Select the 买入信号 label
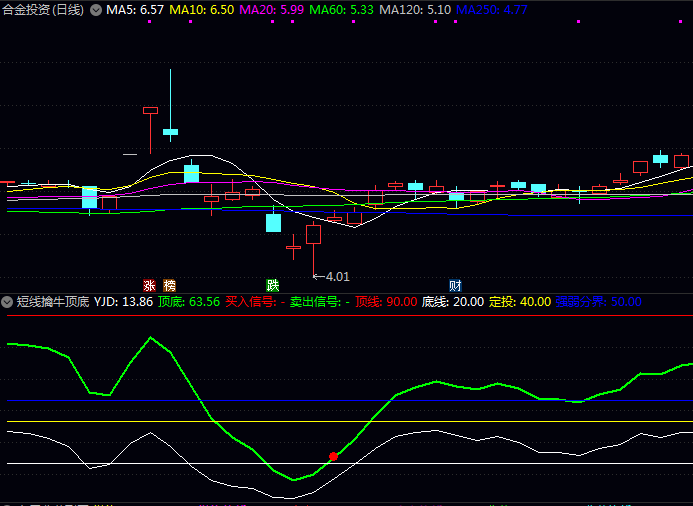693x506 pixels. pyautogui.click(x=255, y=302)
